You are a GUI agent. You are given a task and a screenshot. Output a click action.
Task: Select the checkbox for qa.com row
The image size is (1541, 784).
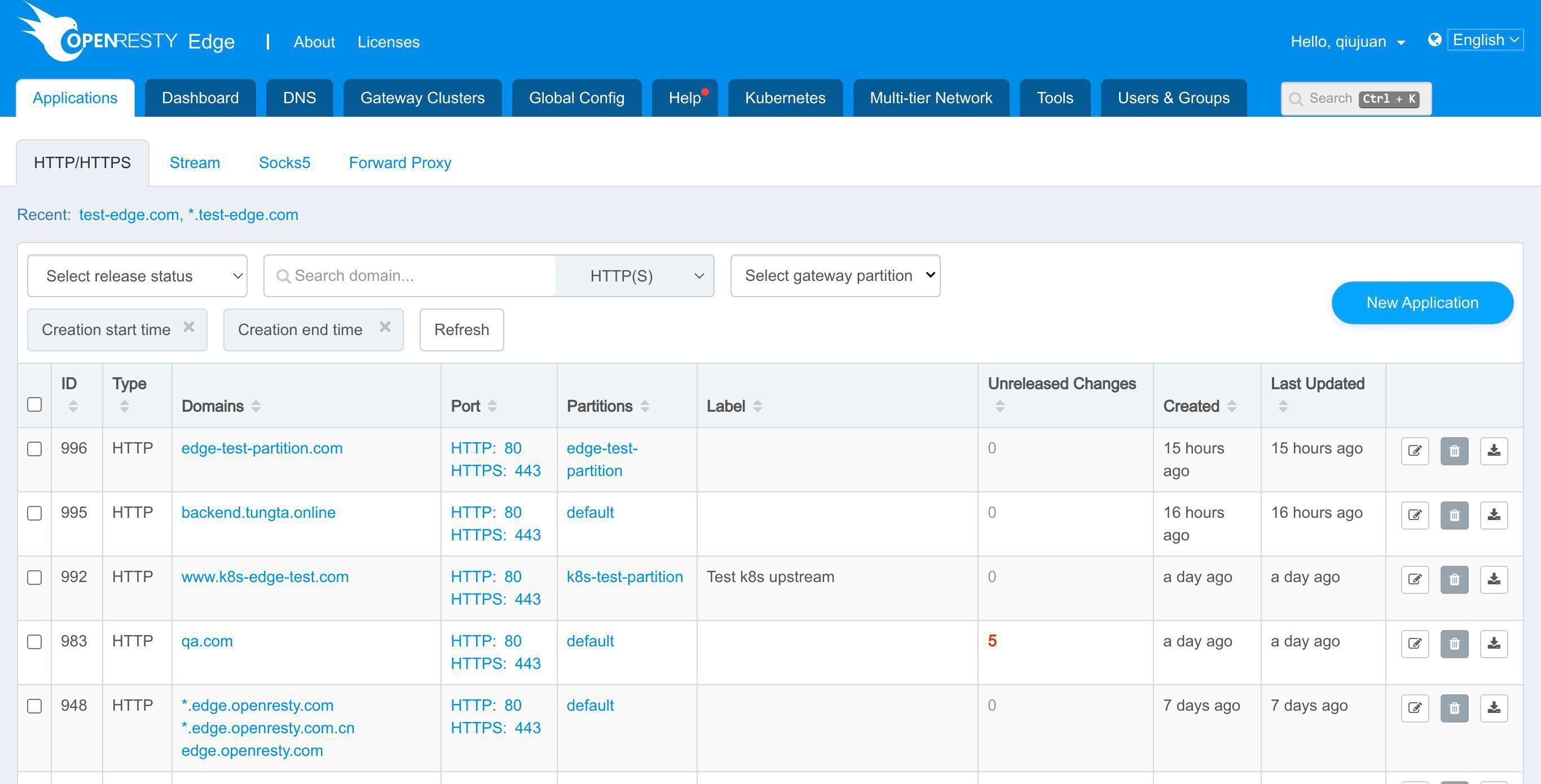[35, 642]
